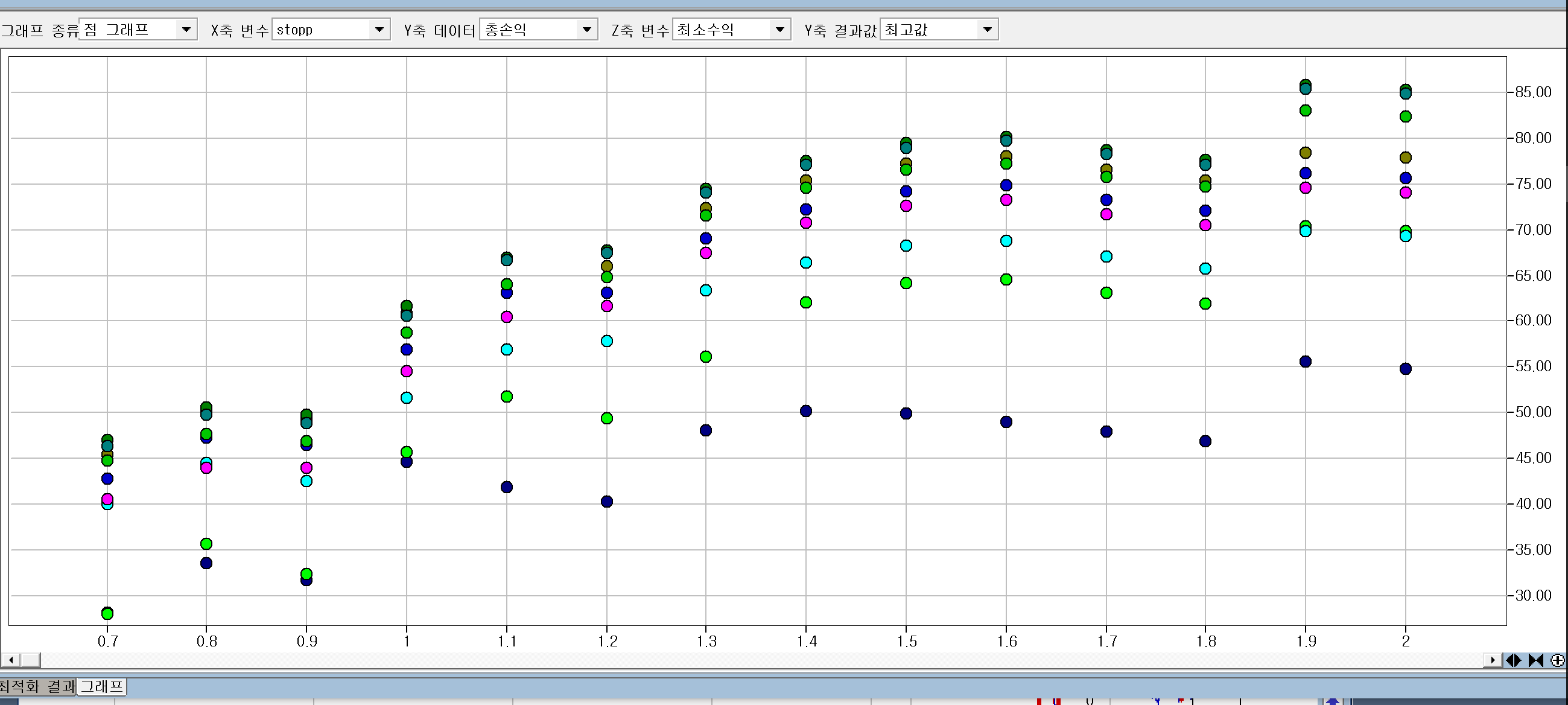
Task: Click the olive point at stopp 2
Action: pos(1406,158)
